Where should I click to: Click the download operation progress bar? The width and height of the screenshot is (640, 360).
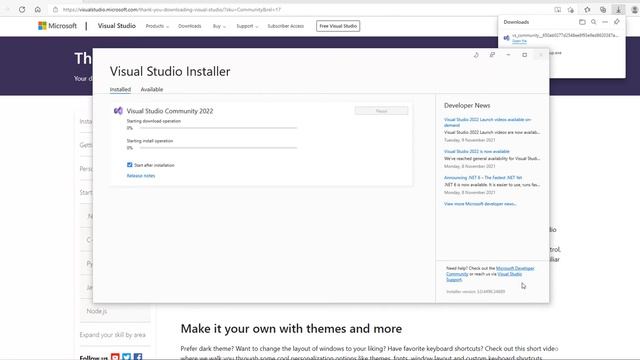click(x=218, y=128)
